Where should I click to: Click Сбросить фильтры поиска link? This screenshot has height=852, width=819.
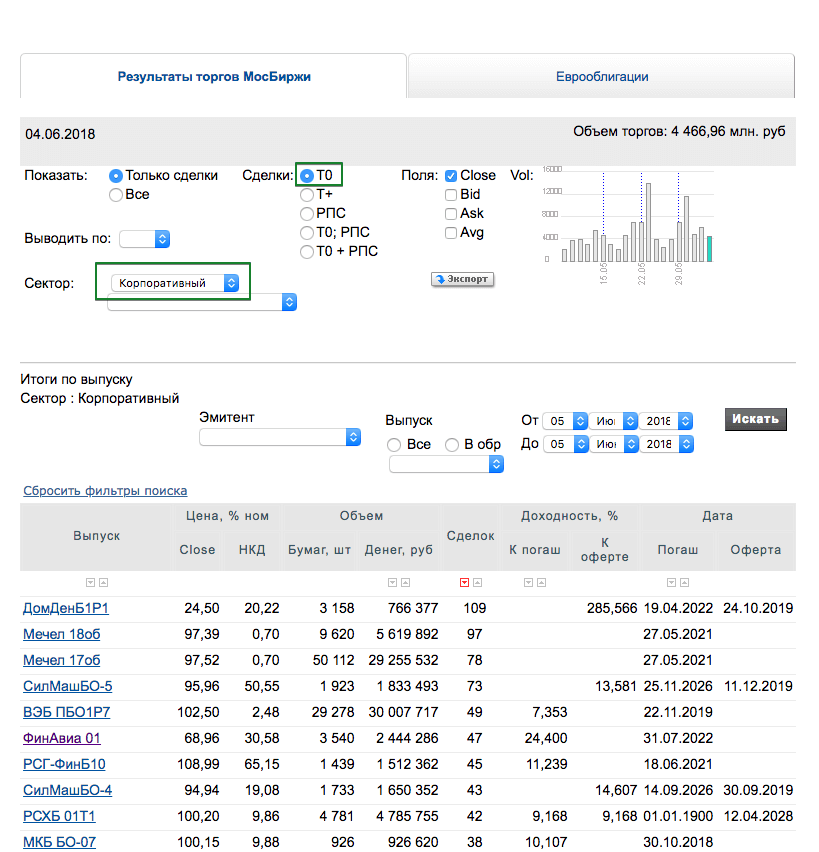coord(105,491)
